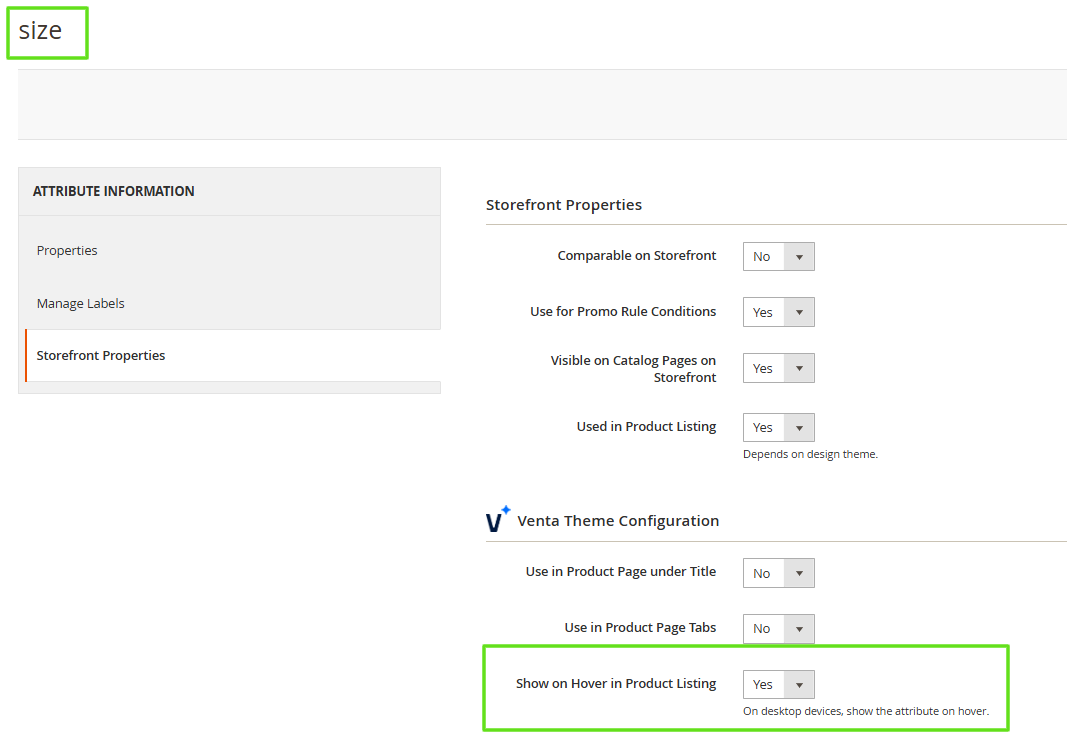This screenshot has width=1067, height=746.
Task: Open the Comparable on Storefront dropdown arrow
Action: (799, 256)
